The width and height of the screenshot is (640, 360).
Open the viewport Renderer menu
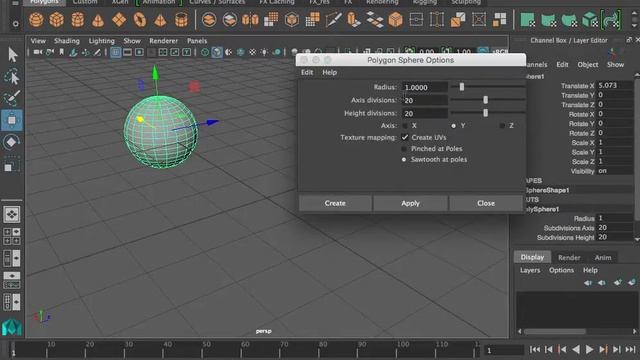[163, 41]
